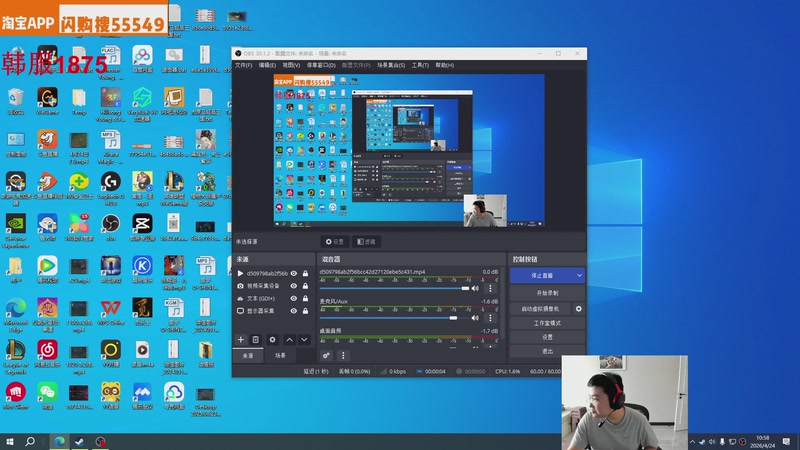Viewport: 800px width, 450px height.
Task: Open the 工具(T) menu
Action: pos(420,65)
